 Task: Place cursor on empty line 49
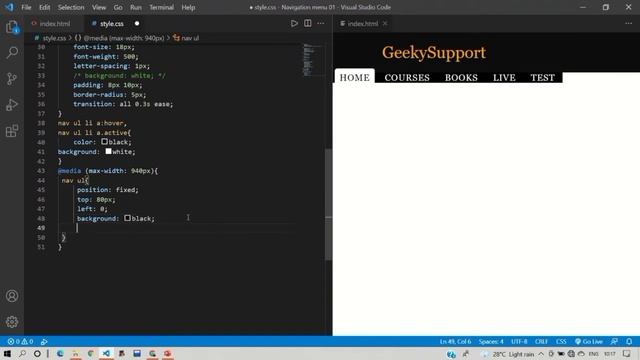[176, 228]
